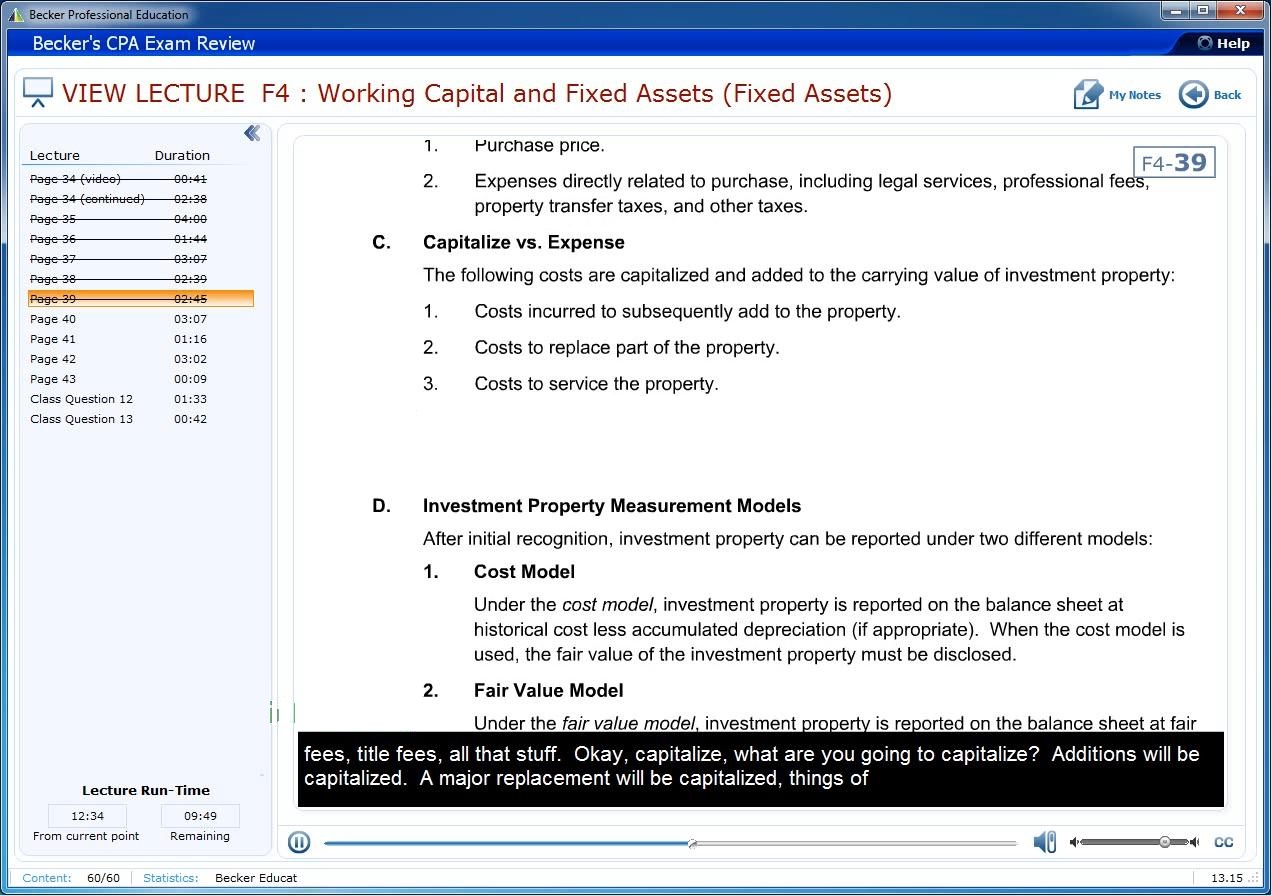Viewport: 1272px width, 896px height.
Task: Close the Becker window
Action: (x=1239, y=11)
